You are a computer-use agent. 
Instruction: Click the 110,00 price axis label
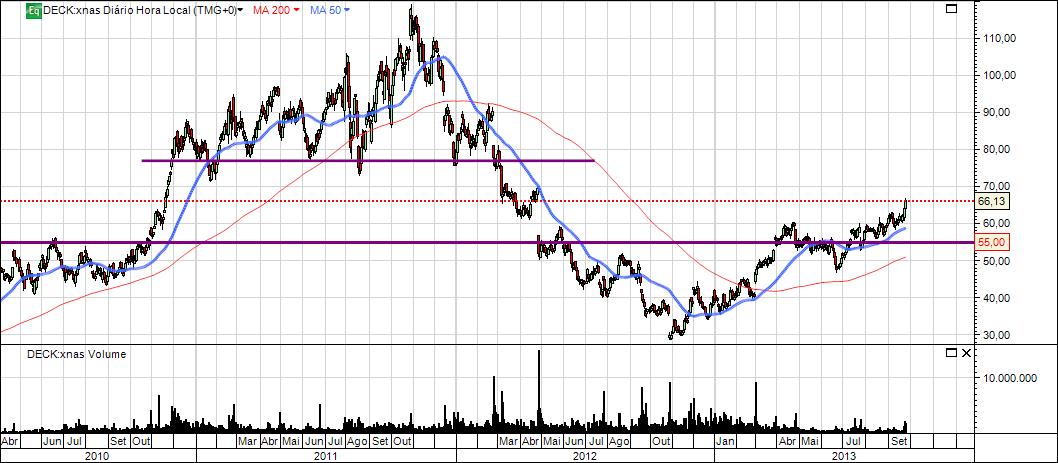click(999, 39)
